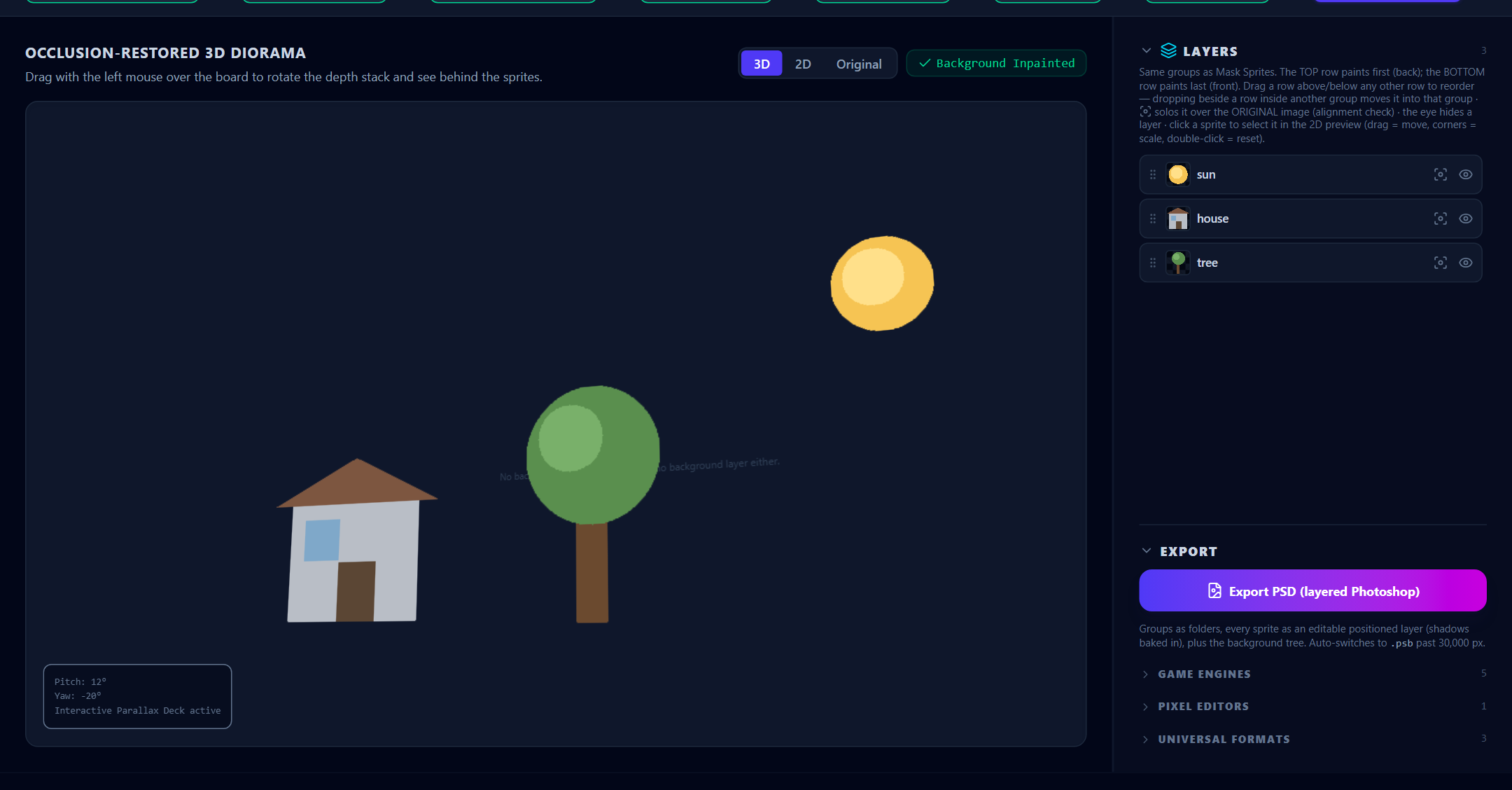
Task: Click Export PSD (layered Photoshop) button
Action: click(1312, 590)
